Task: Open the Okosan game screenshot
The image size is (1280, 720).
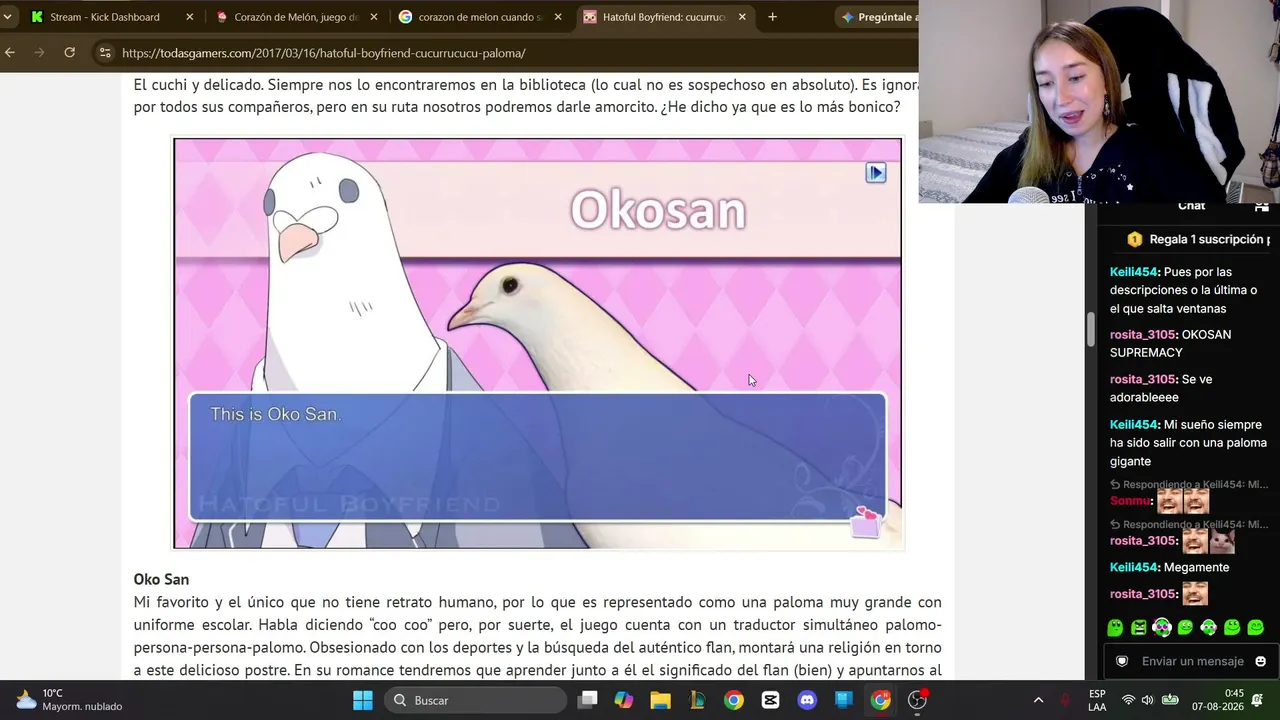Action: [x=538, y=343]
